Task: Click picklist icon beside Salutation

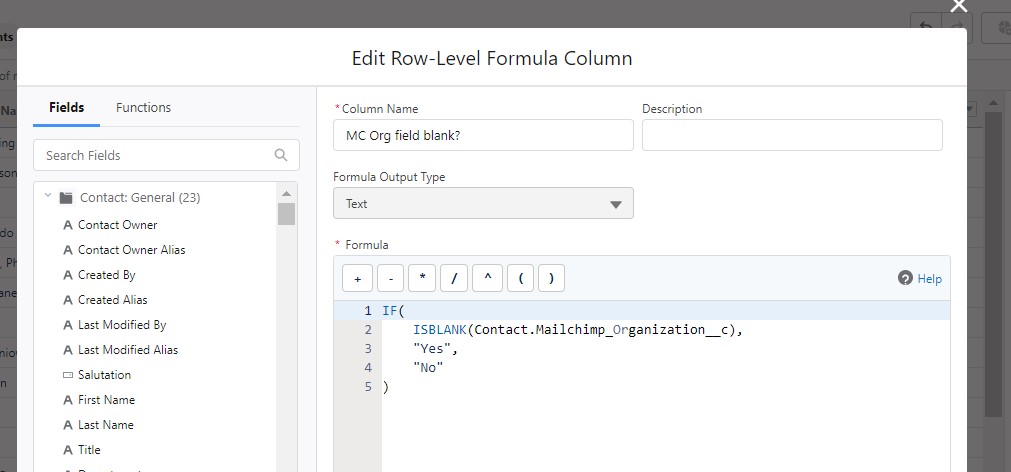Action: (x=68, y=375)
